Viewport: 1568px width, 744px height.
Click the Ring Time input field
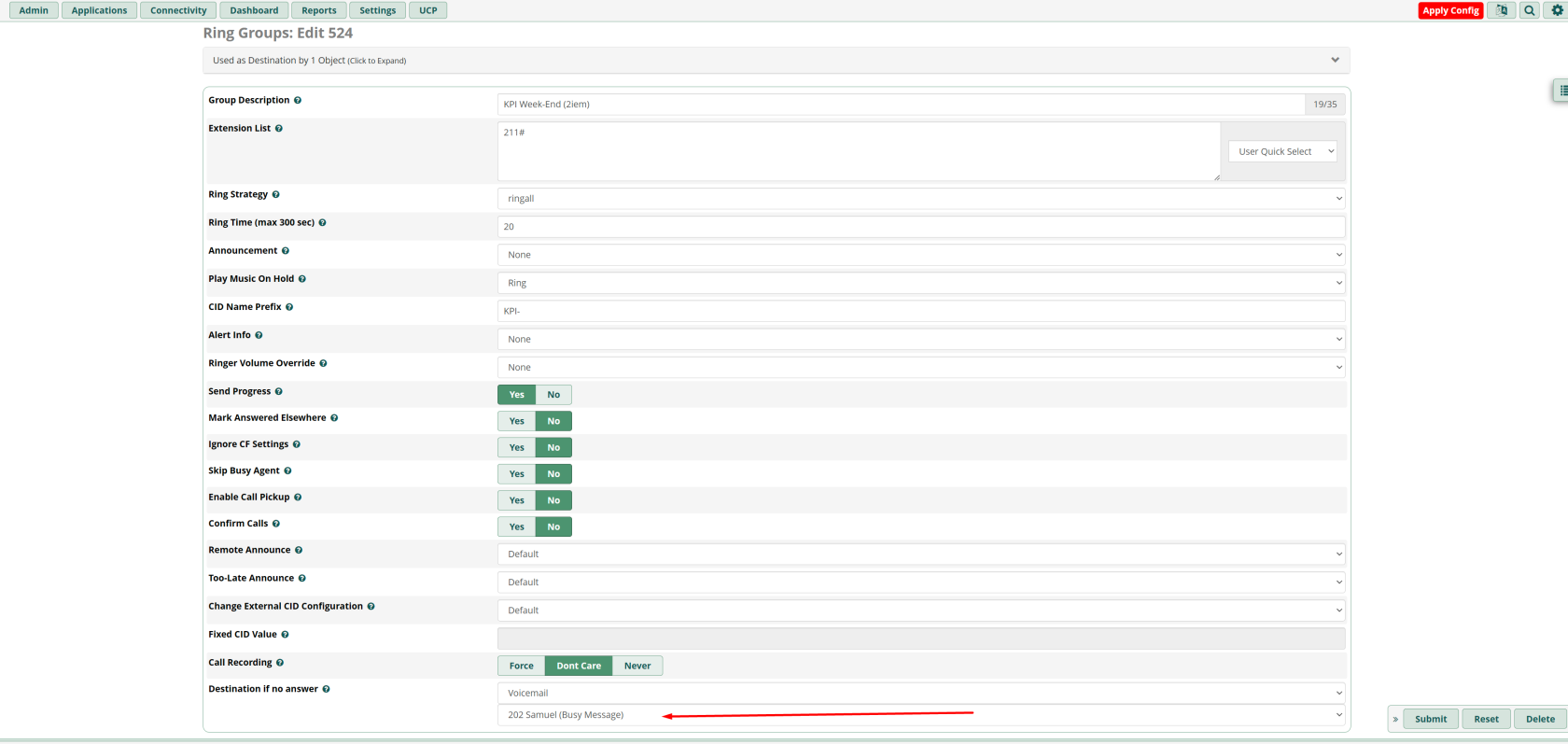(x=921, y=226)
